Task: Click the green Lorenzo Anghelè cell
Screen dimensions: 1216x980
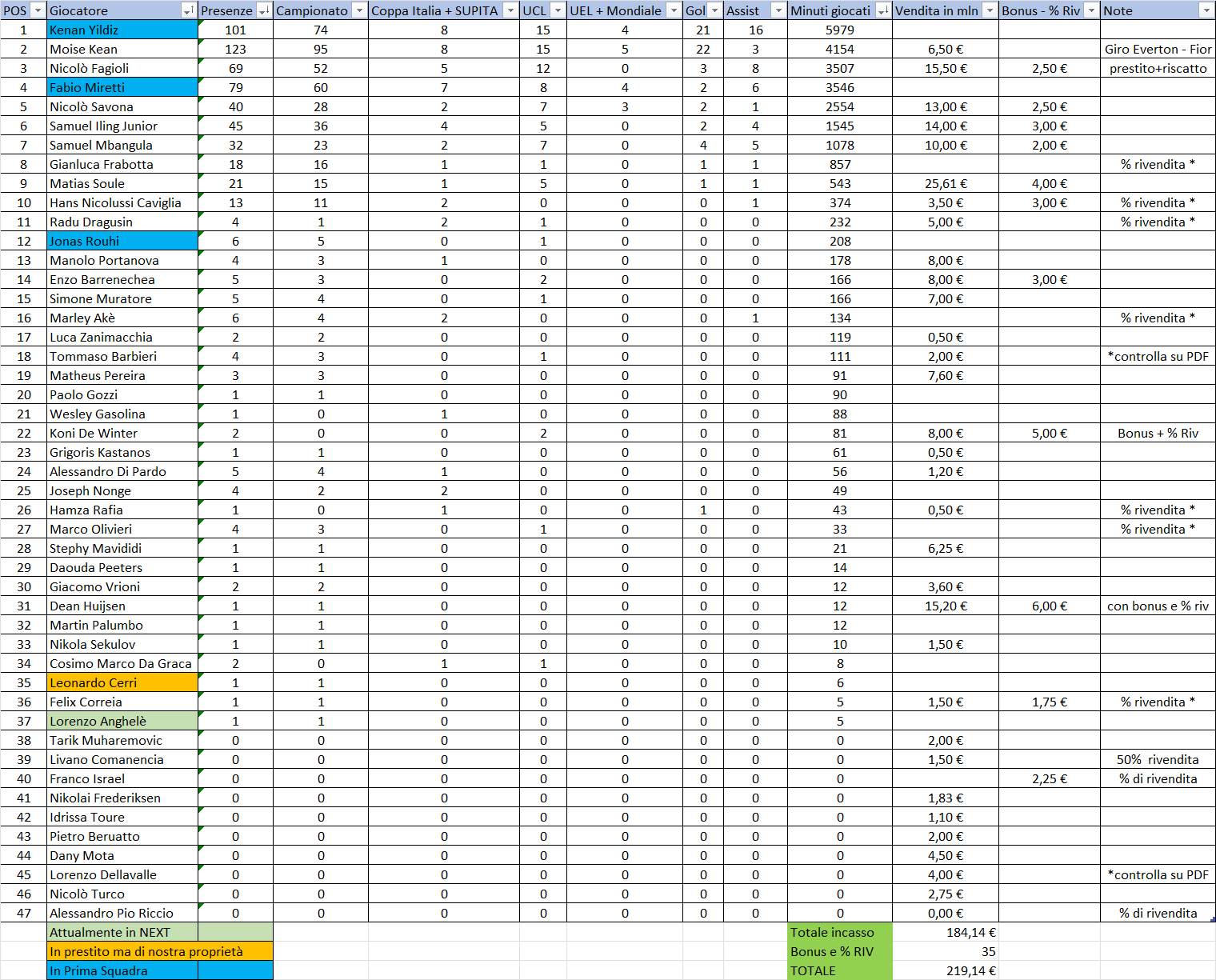Action: [x=122, y=721]
